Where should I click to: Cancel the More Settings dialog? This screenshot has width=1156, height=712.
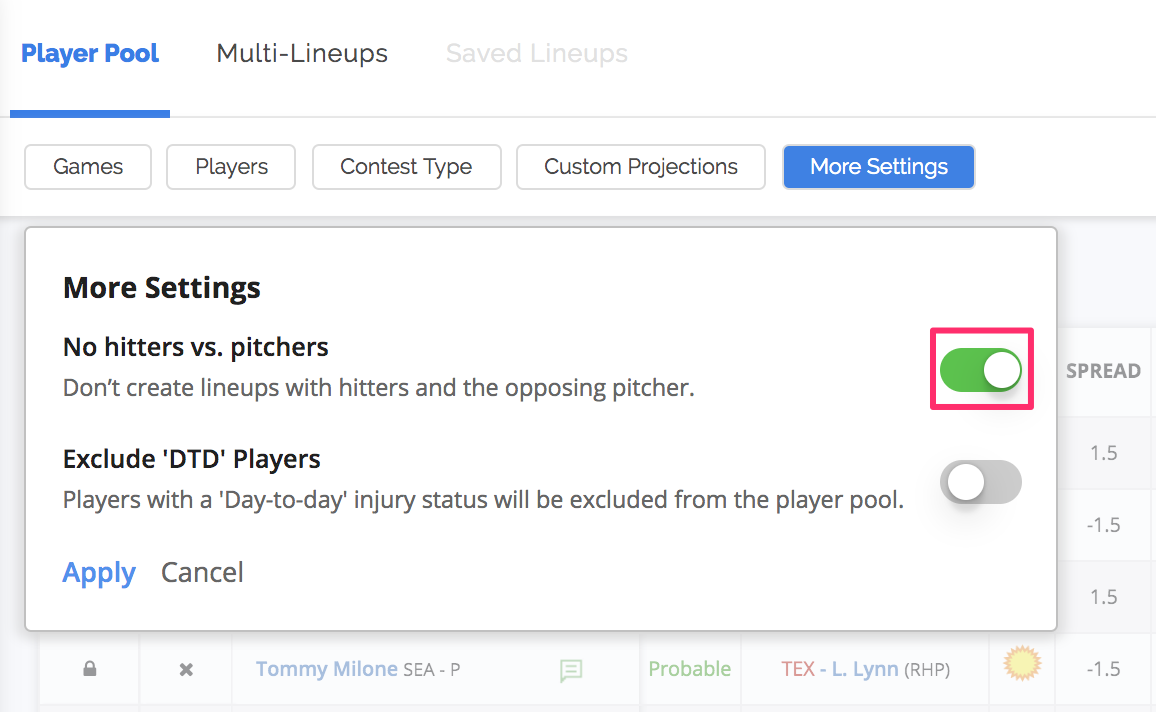(x=202, y=572)
